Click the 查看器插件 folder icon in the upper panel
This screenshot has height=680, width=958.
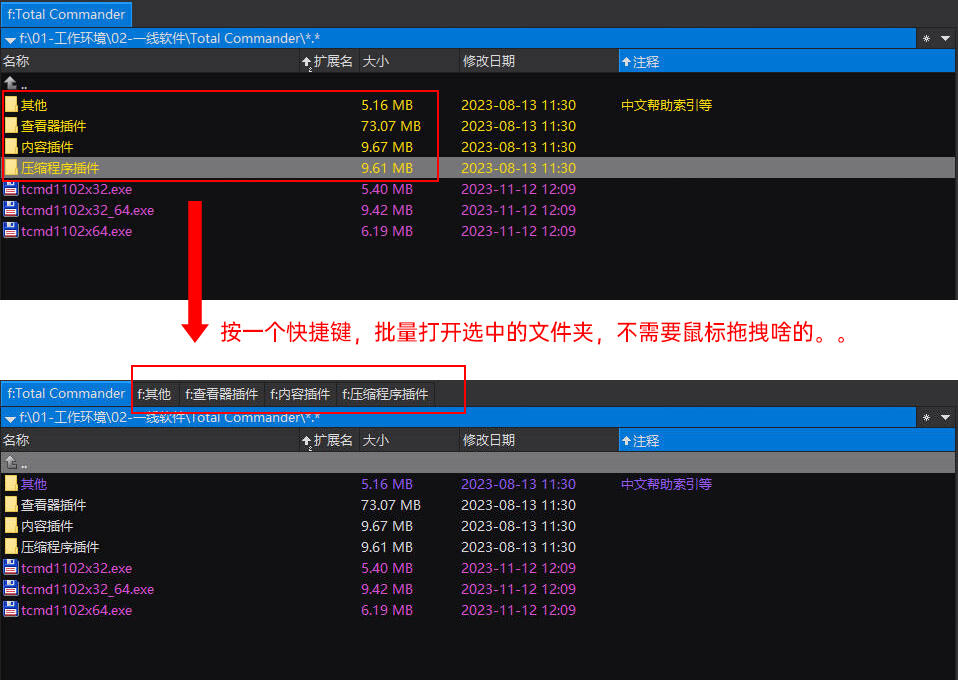pyautogui.click(x=11, y=126)
